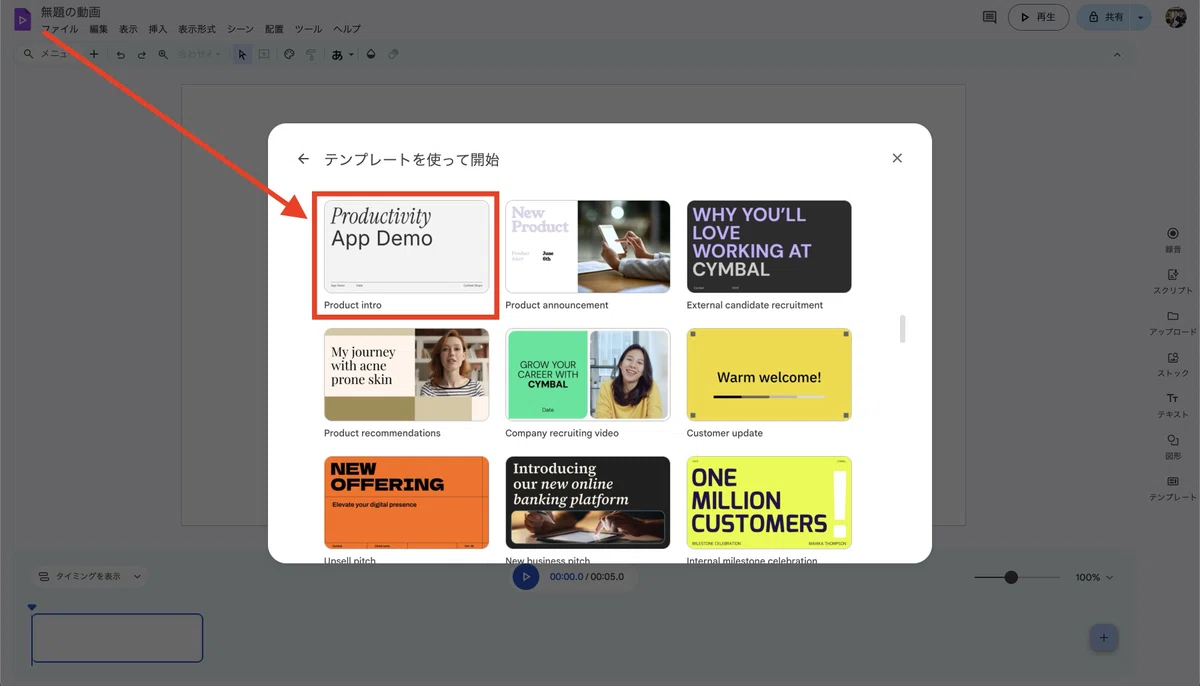Viewport: 1200px width, 686px height.
Task: Open the ファイル menu
Action: [x=59, y=29]
